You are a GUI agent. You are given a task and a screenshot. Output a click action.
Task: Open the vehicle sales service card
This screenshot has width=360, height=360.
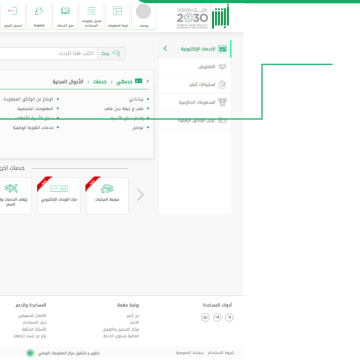pos(107,196)
